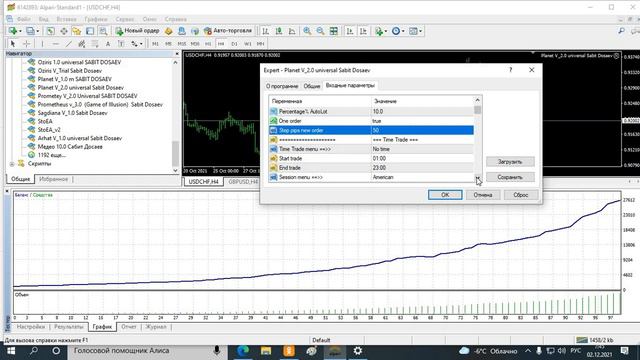The height and width of the screenshot is (360, 640).
Task: Open the Результаты tester tab
Action: [69, 327]
